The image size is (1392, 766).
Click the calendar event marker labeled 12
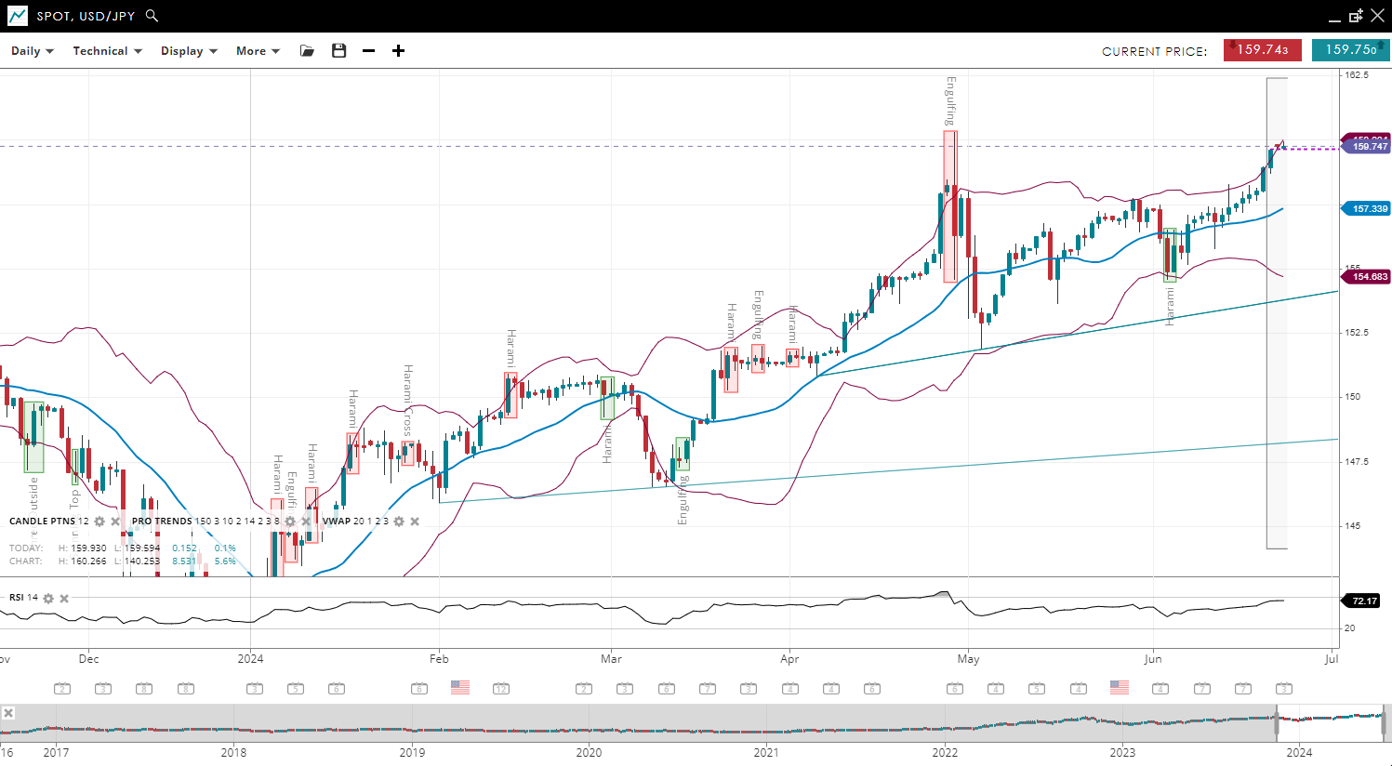(x=501, y=689)
